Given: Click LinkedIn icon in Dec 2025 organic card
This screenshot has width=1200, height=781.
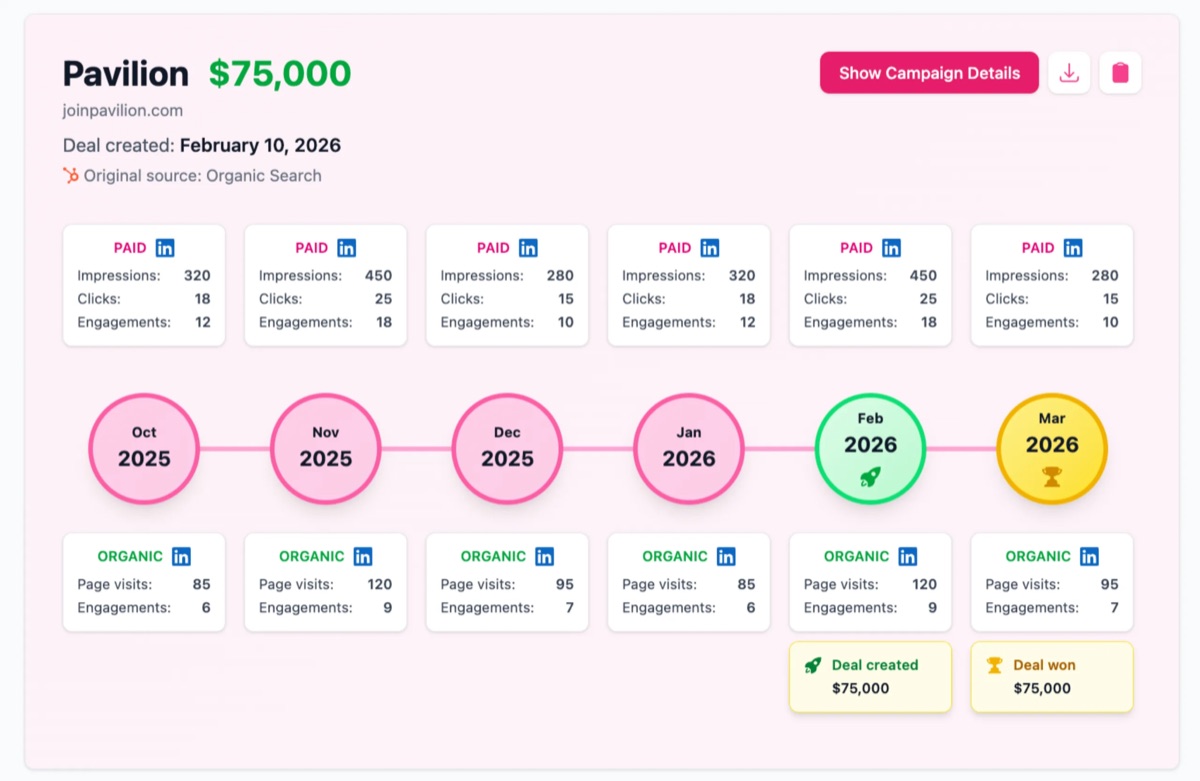Looking at the screenshot, I should tap(544, 556).
